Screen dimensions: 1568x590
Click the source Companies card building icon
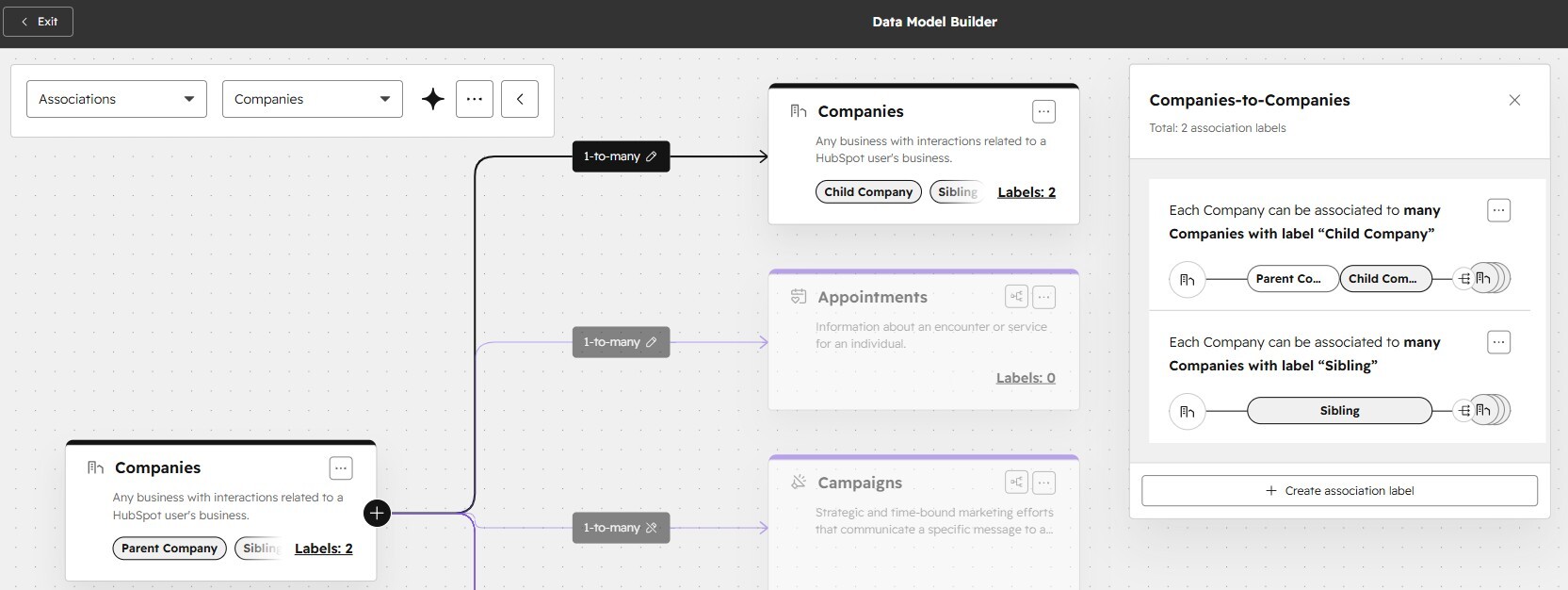95,467
